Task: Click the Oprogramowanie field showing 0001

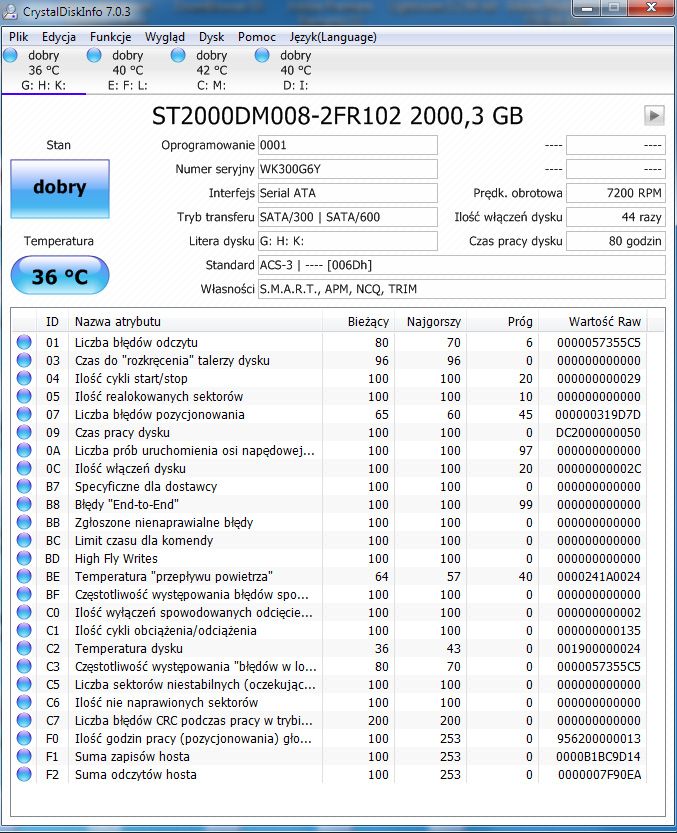Action: point(348,145)
